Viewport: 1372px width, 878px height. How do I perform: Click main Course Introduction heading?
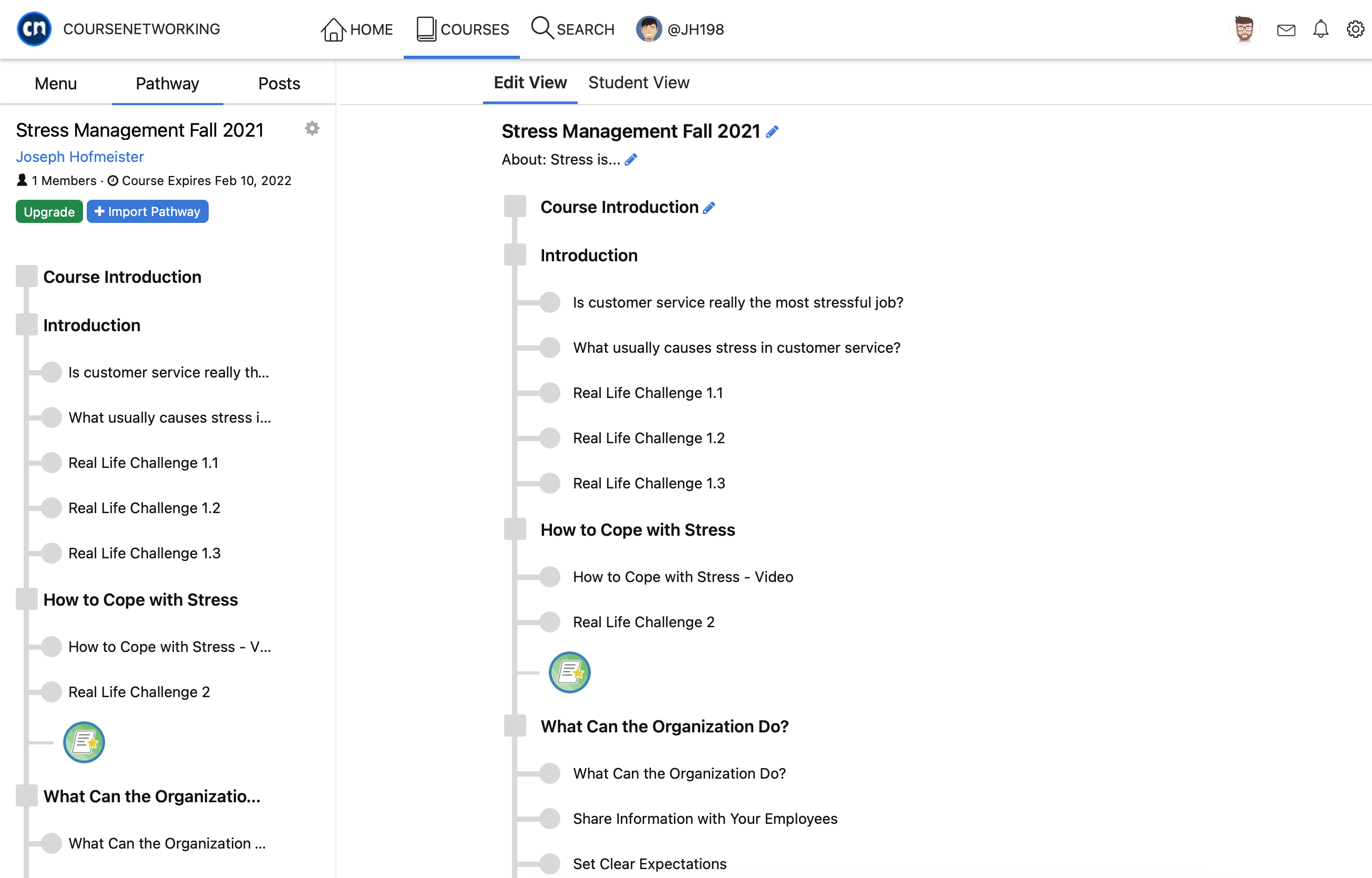click(x=620, y=207)
